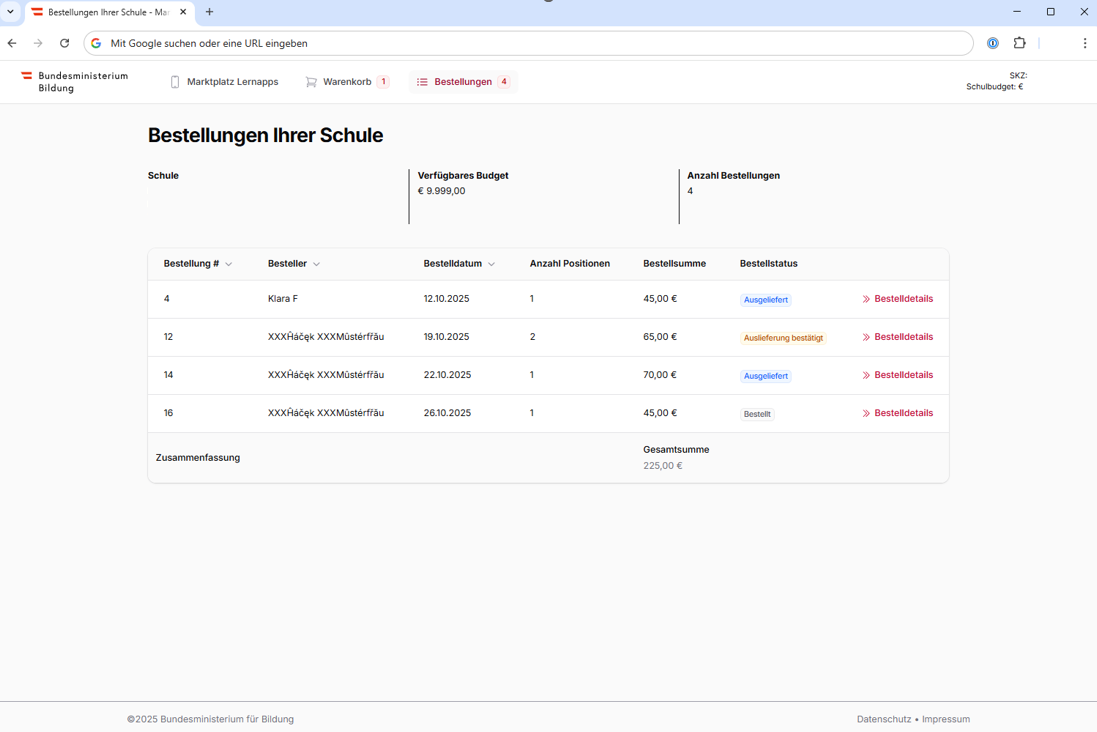Click the available budget € 9.999,00
The height and width of the screenshot is (732, 1097).
coord(441,191)
